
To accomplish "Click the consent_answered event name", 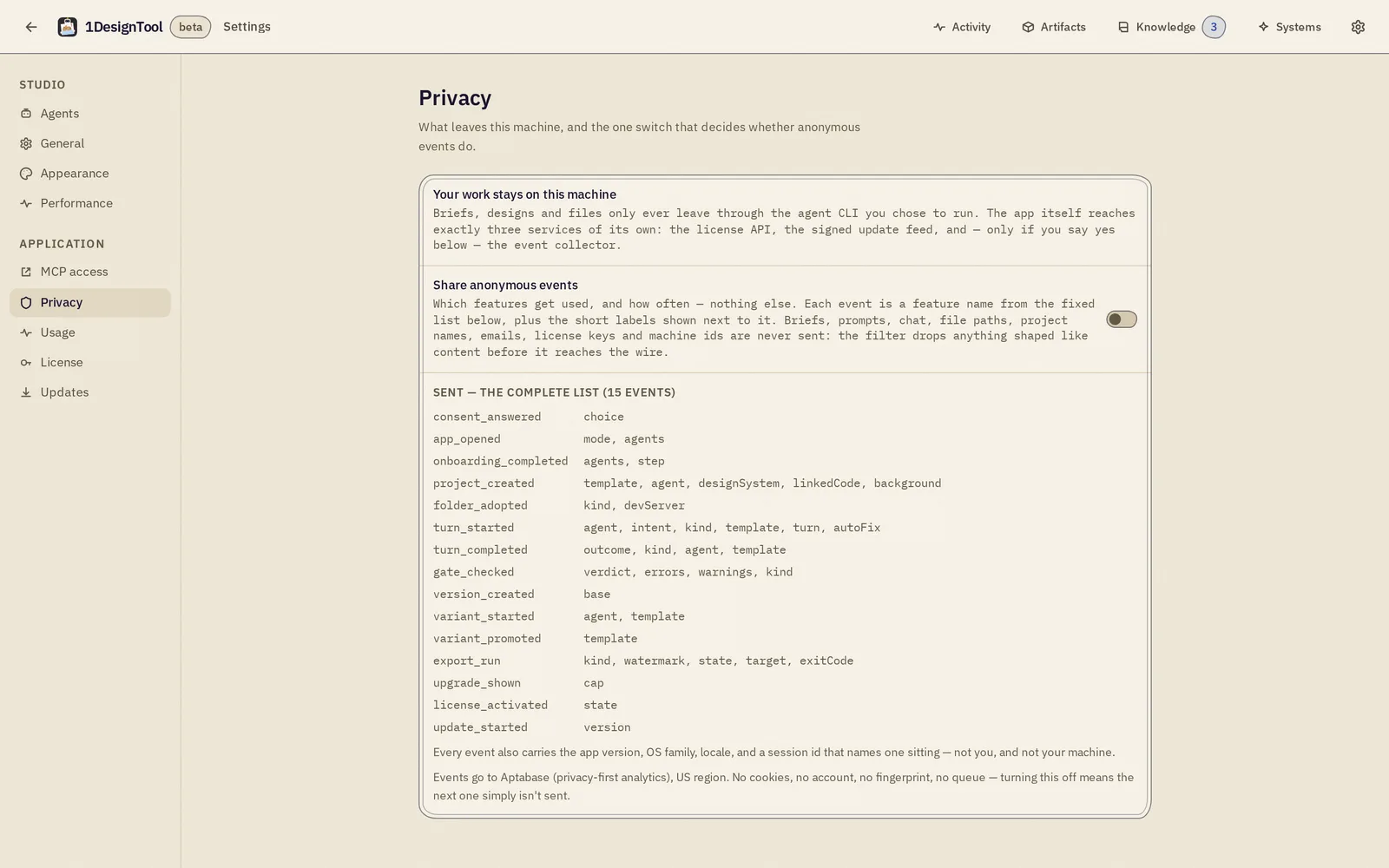I will (x=487, y=417).
